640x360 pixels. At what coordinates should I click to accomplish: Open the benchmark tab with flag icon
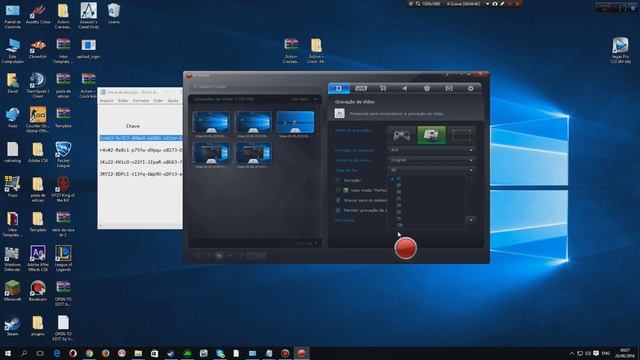pos(383,88)
